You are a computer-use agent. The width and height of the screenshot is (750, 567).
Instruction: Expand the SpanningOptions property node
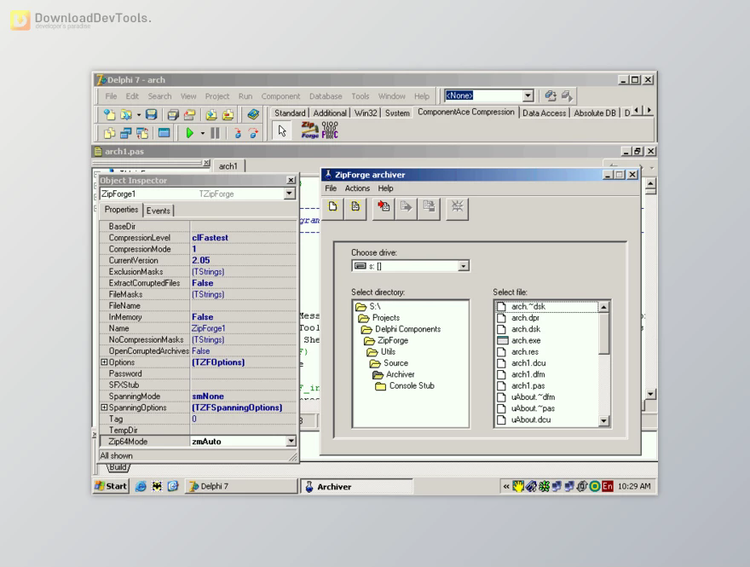(x=104, y=407)
